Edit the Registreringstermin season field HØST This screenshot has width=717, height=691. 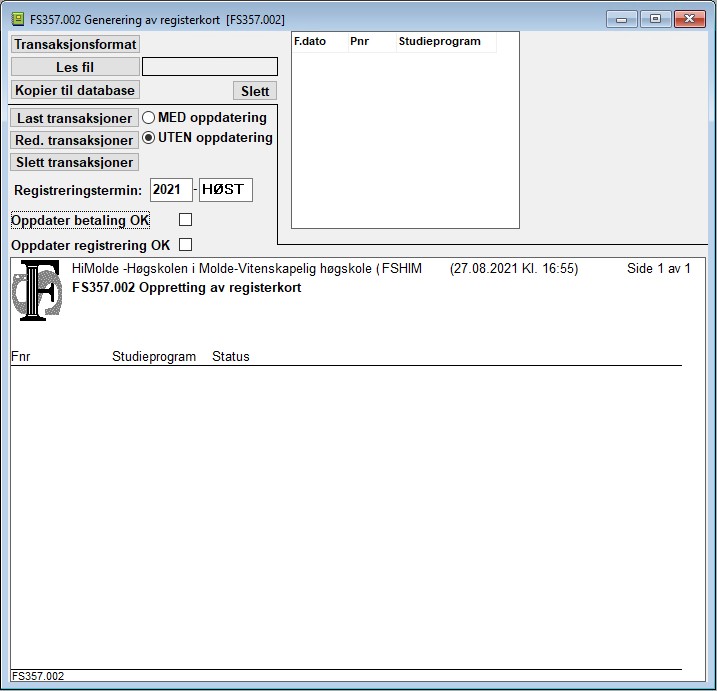(x=226, y=190)
